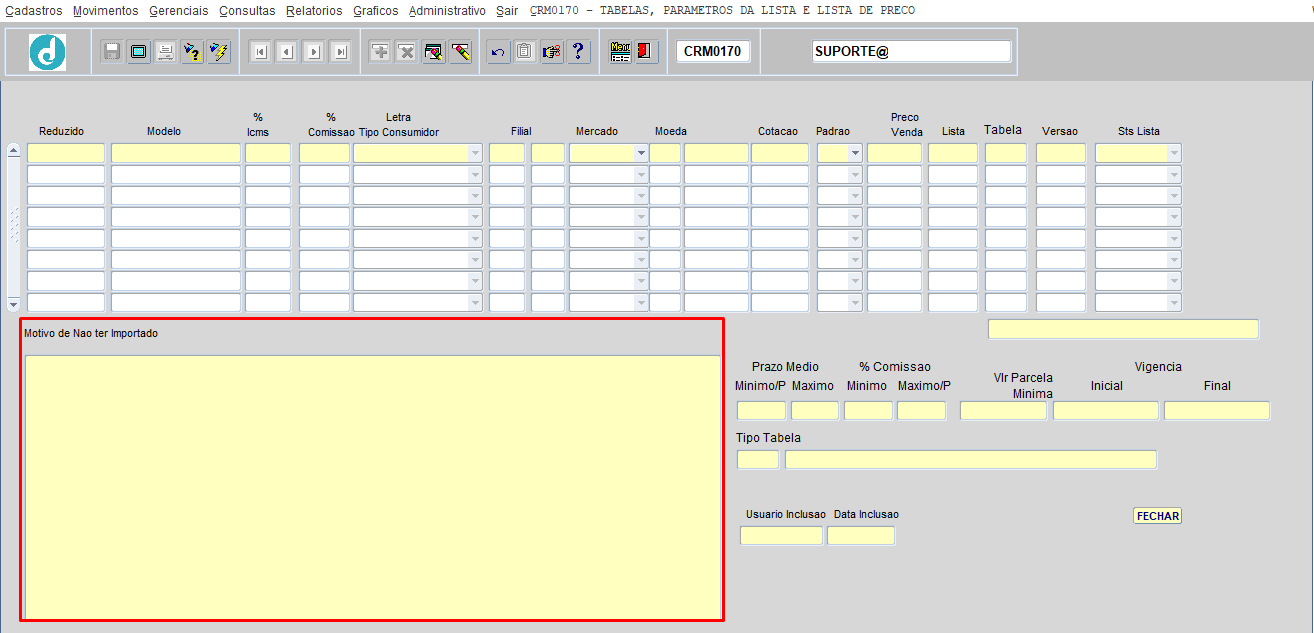Click the Tipo Tabela code field
Screen dimensions: 1314x633
[758, 459]
